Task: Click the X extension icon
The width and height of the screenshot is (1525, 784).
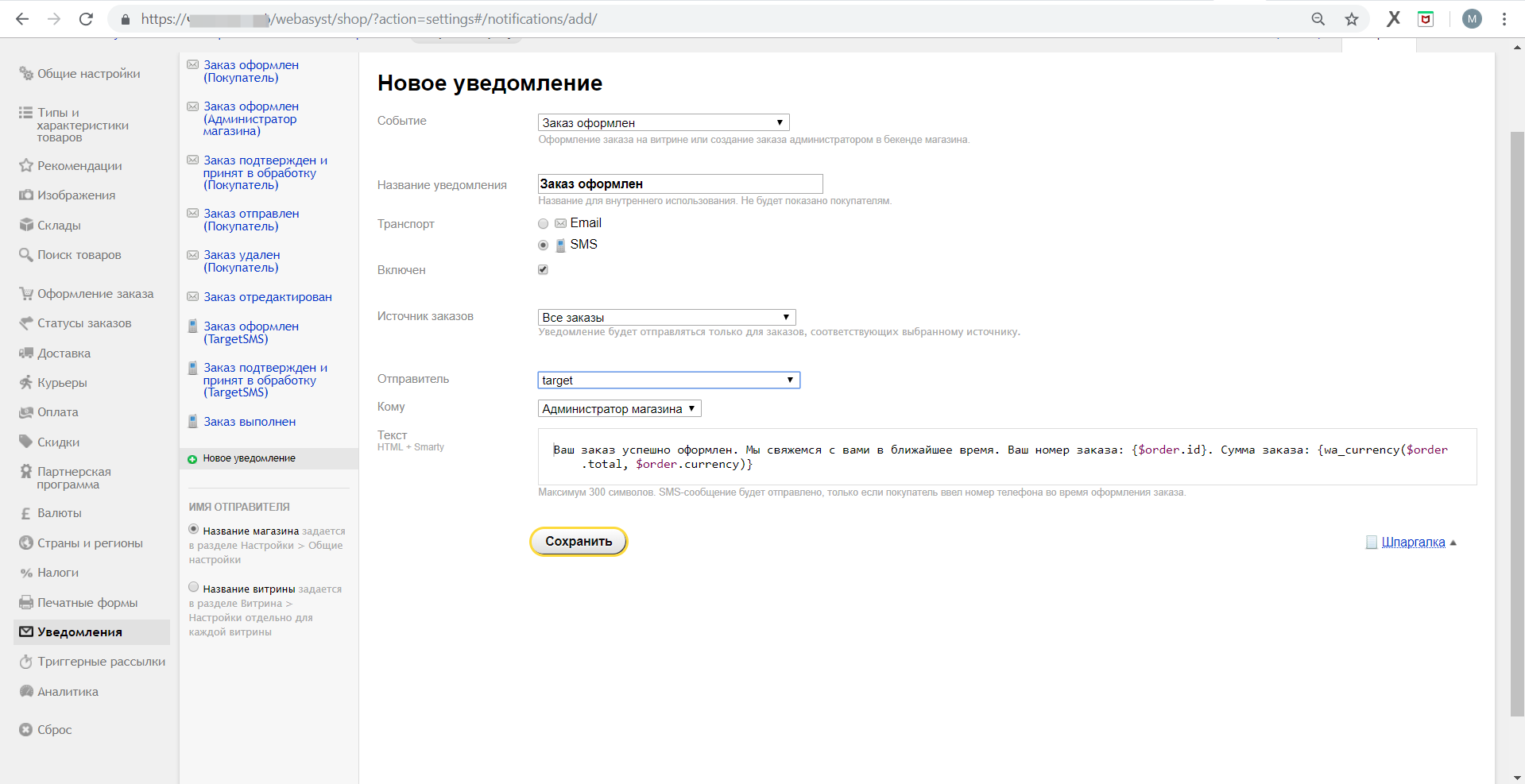Action: coord(1394,19)
